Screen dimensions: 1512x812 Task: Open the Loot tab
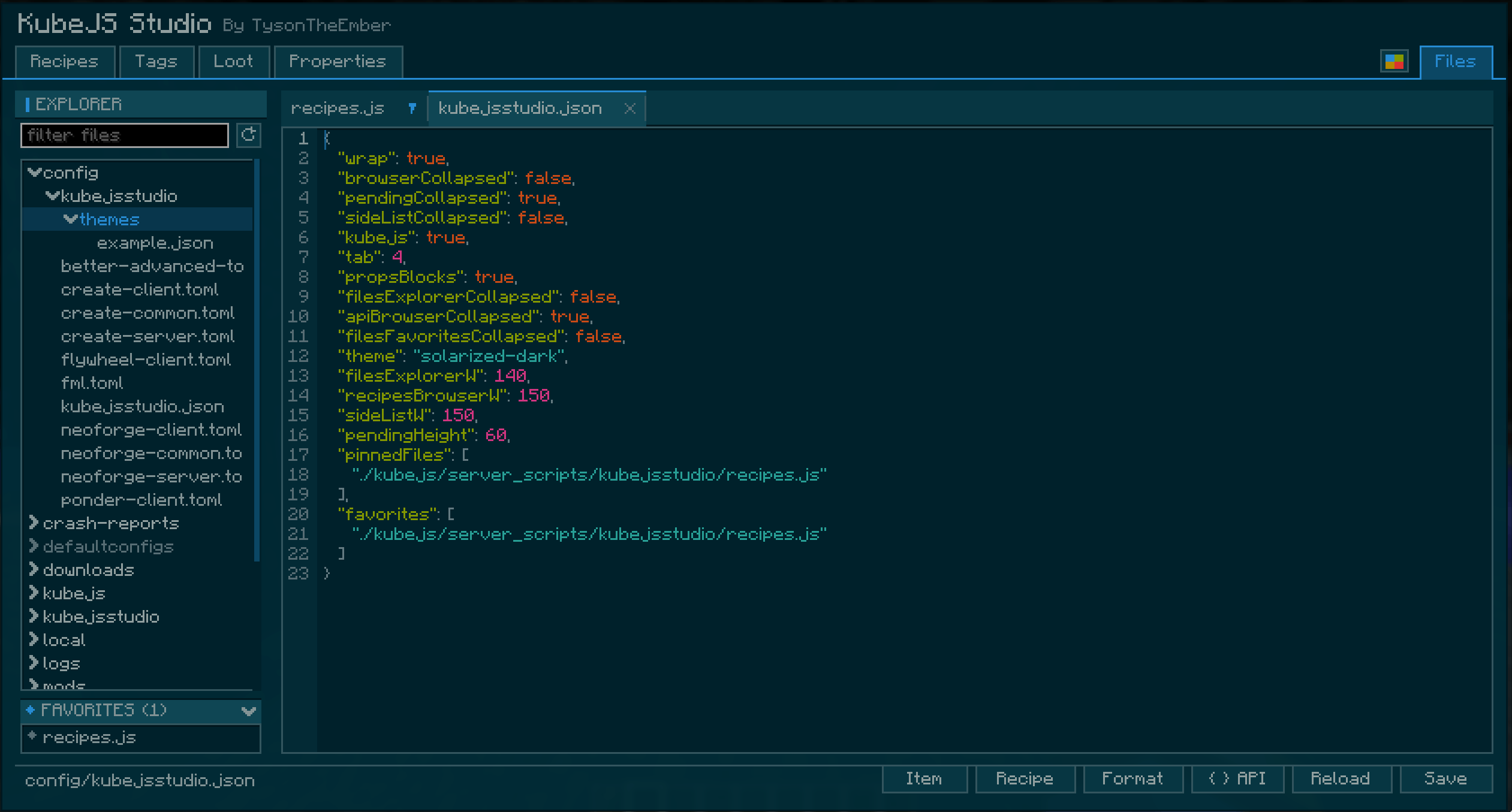(x=234, y=62)
